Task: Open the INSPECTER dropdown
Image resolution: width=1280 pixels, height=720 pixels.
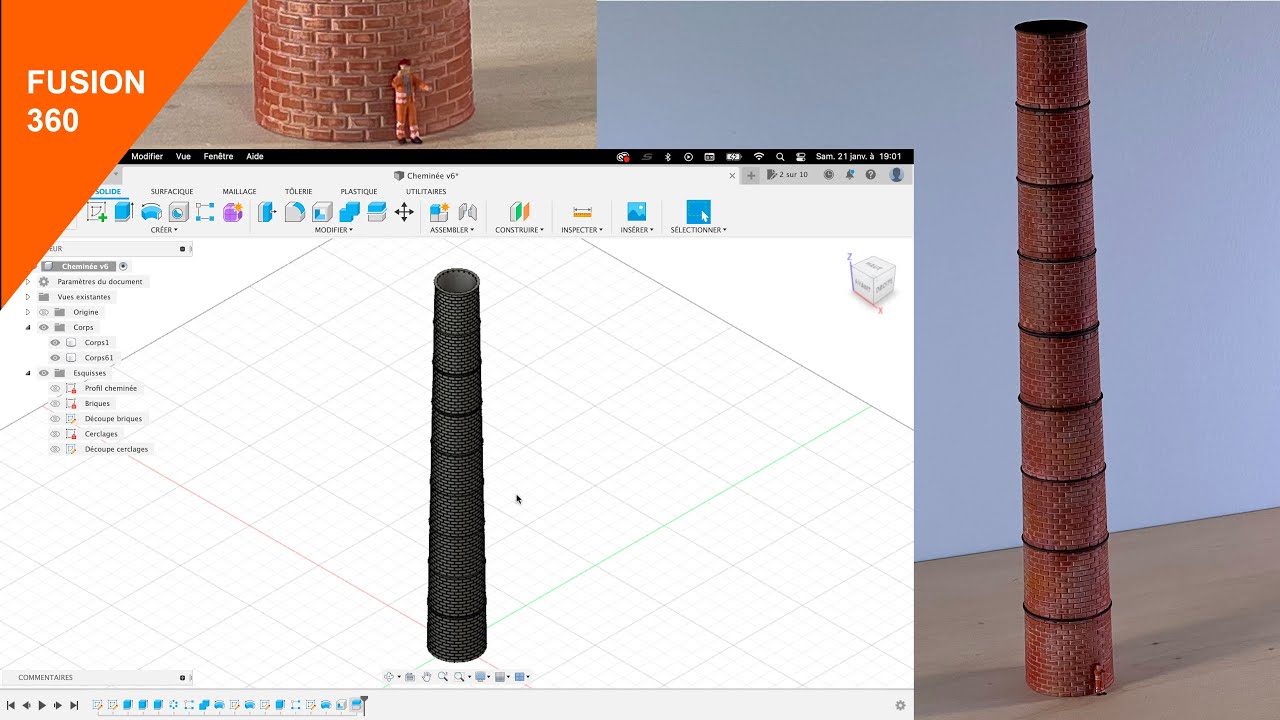Action: pyautogui.click(x=582, y=230)
